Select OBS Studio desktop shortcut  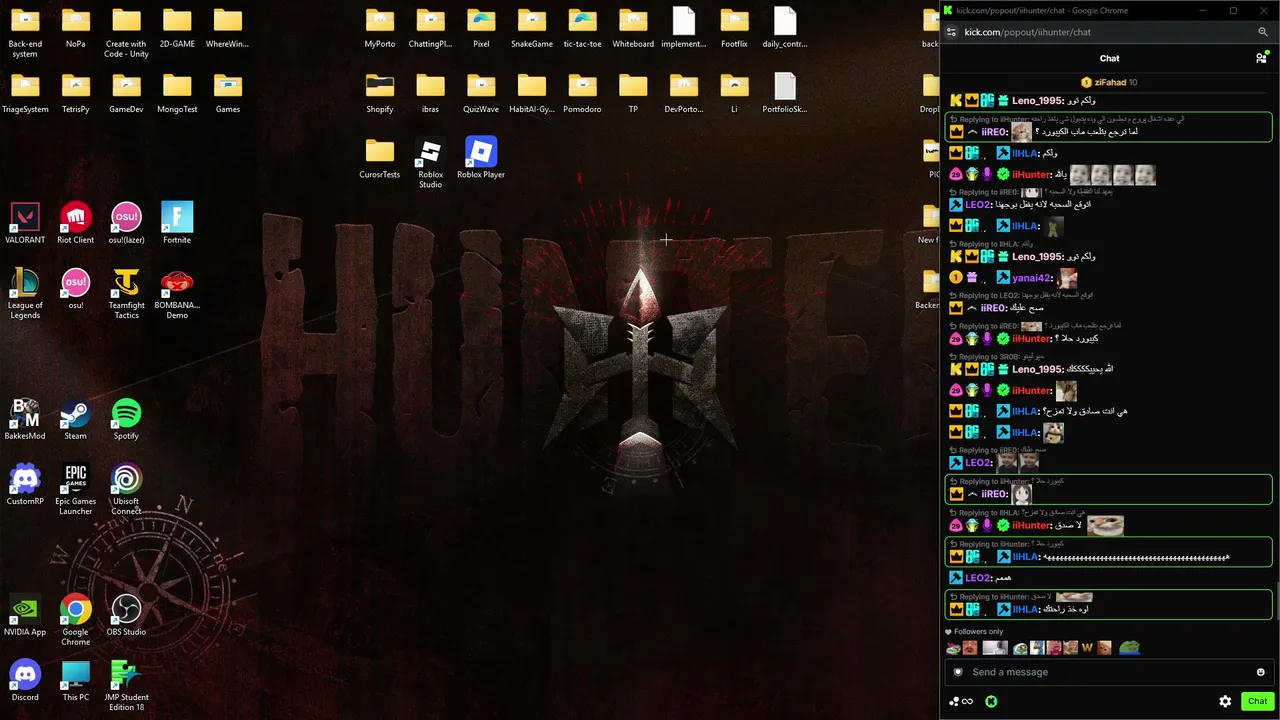pyautogui.click(x=126, y=616)
